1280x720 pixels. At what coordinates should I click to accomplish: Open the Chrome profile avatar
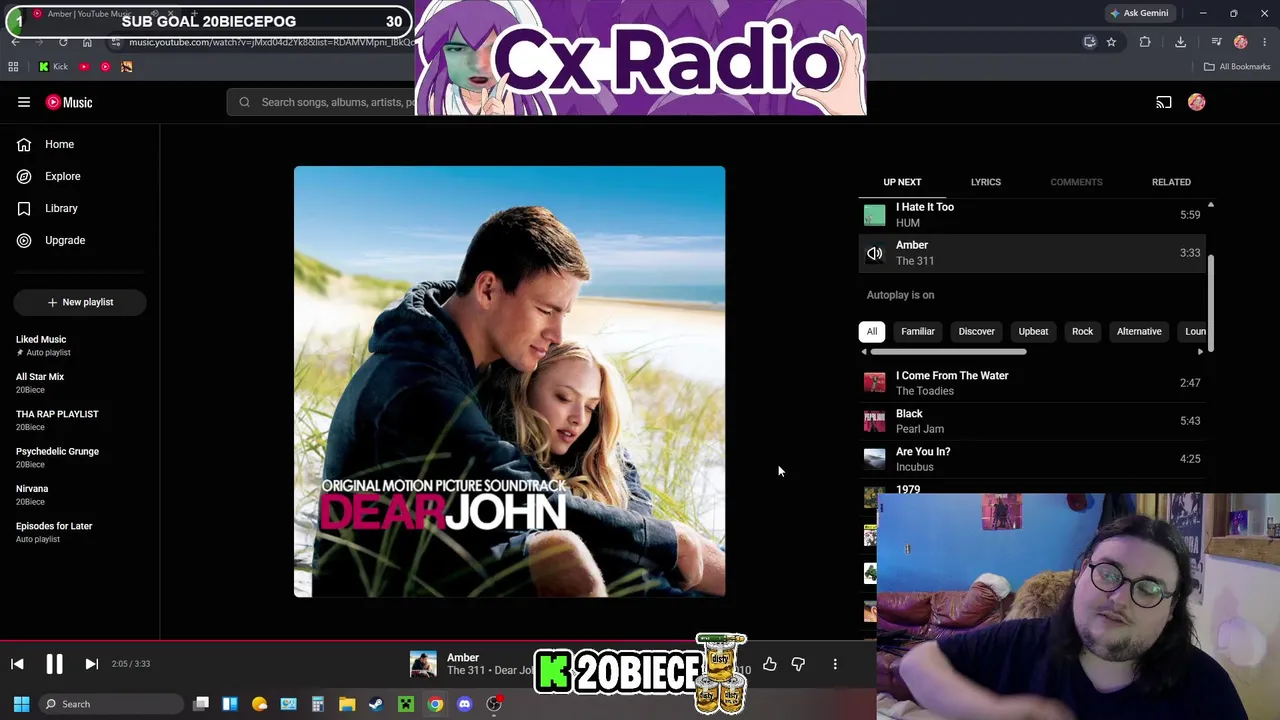(1241, 42)
